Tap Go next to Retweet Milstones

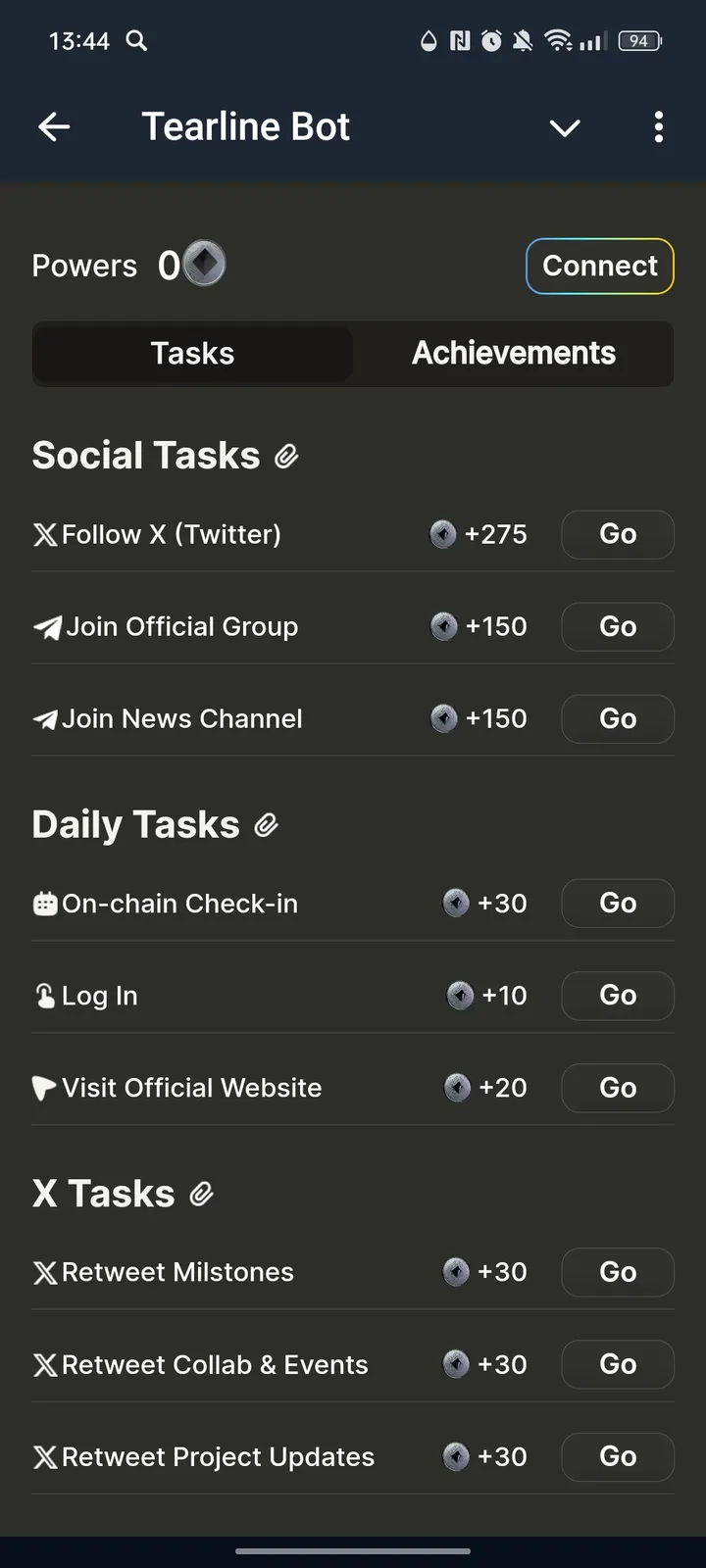click(x=618, y=1272)
